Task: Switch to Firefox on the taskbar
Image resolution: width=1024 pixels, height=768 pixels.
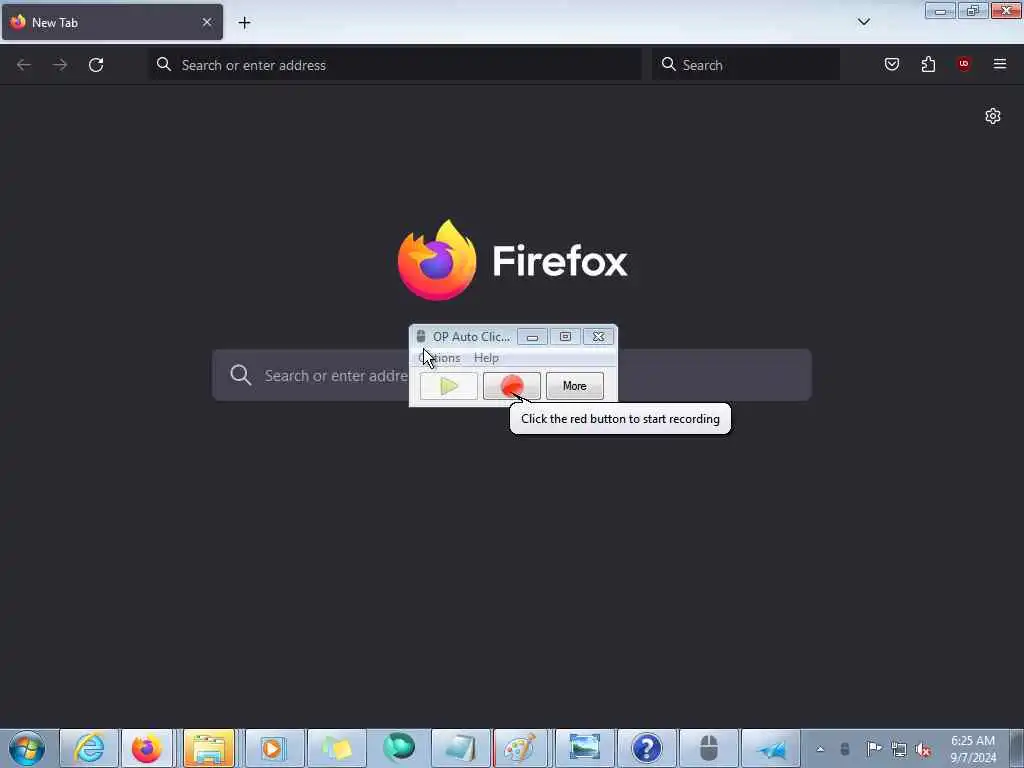Action: pos(147,748)
